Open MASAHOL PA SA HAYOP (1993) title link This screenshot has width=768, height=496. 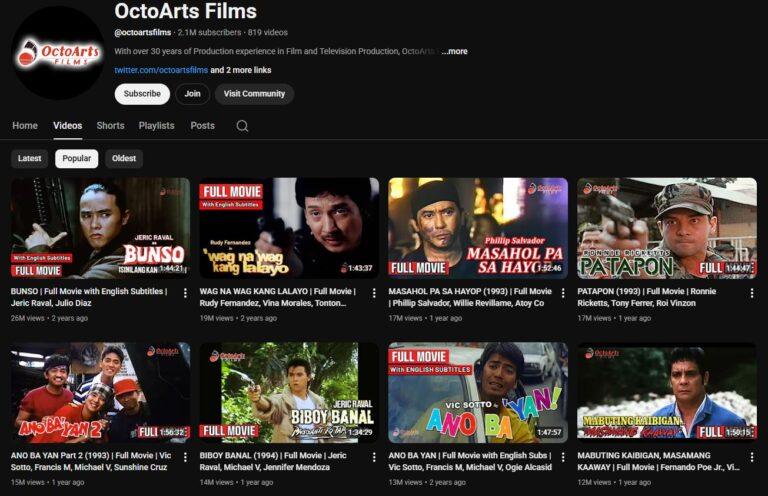(x=470, y=297)
